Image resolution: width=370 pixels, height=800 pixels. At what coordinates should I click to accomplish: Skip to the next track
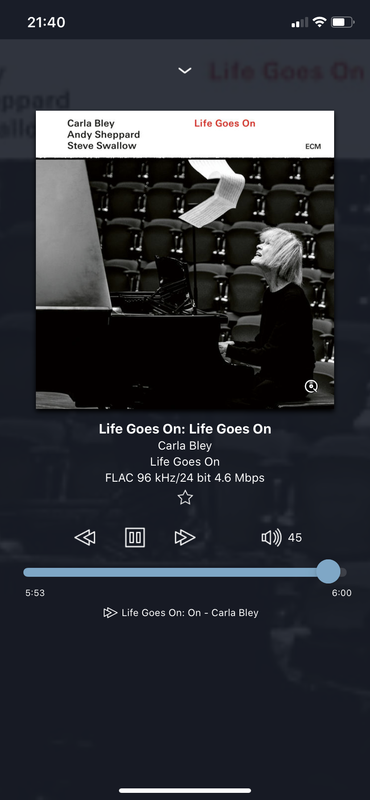(x=185, y=538)
